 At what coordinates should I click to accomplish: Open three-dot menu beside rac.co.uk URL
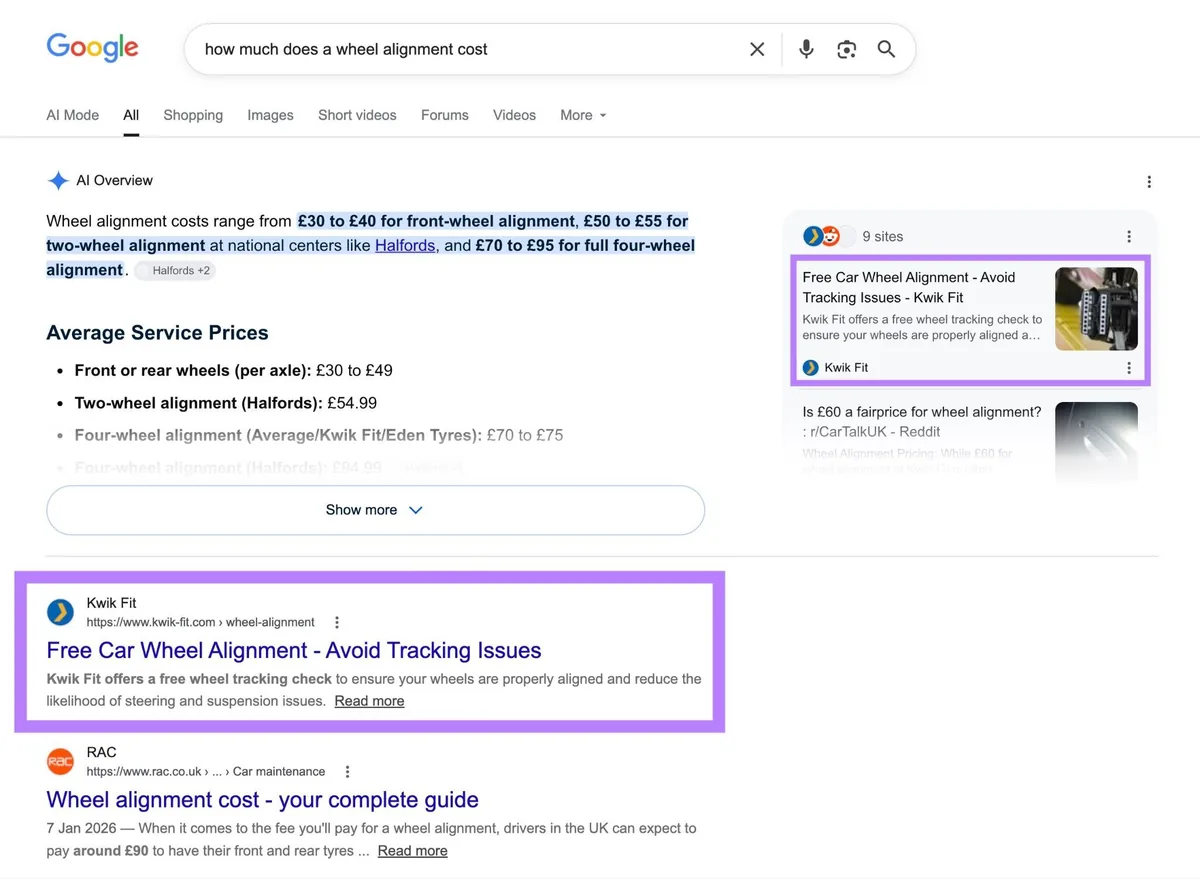click(347, 772)
